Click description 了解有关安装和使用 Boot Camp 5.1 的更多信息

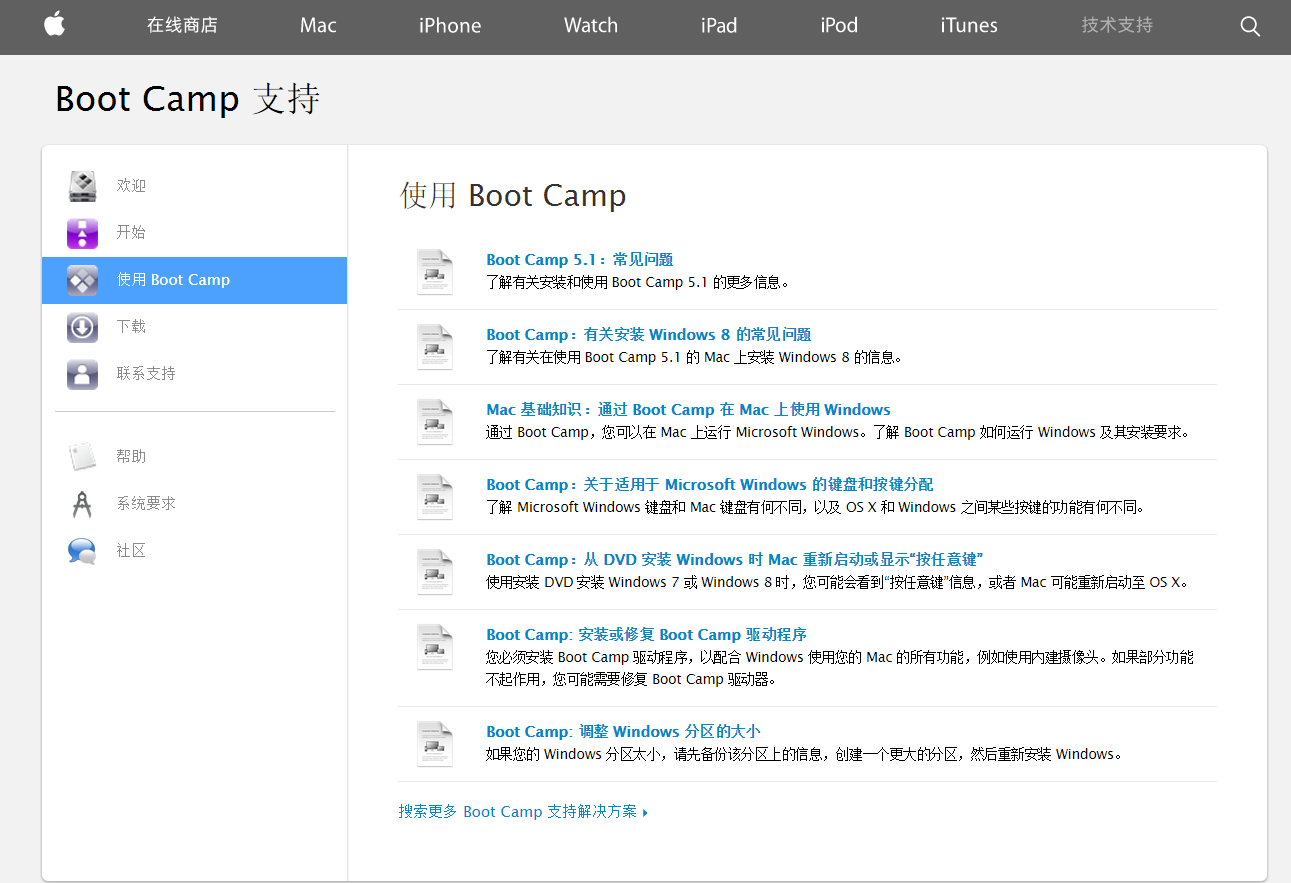click(x=638, y=283)
